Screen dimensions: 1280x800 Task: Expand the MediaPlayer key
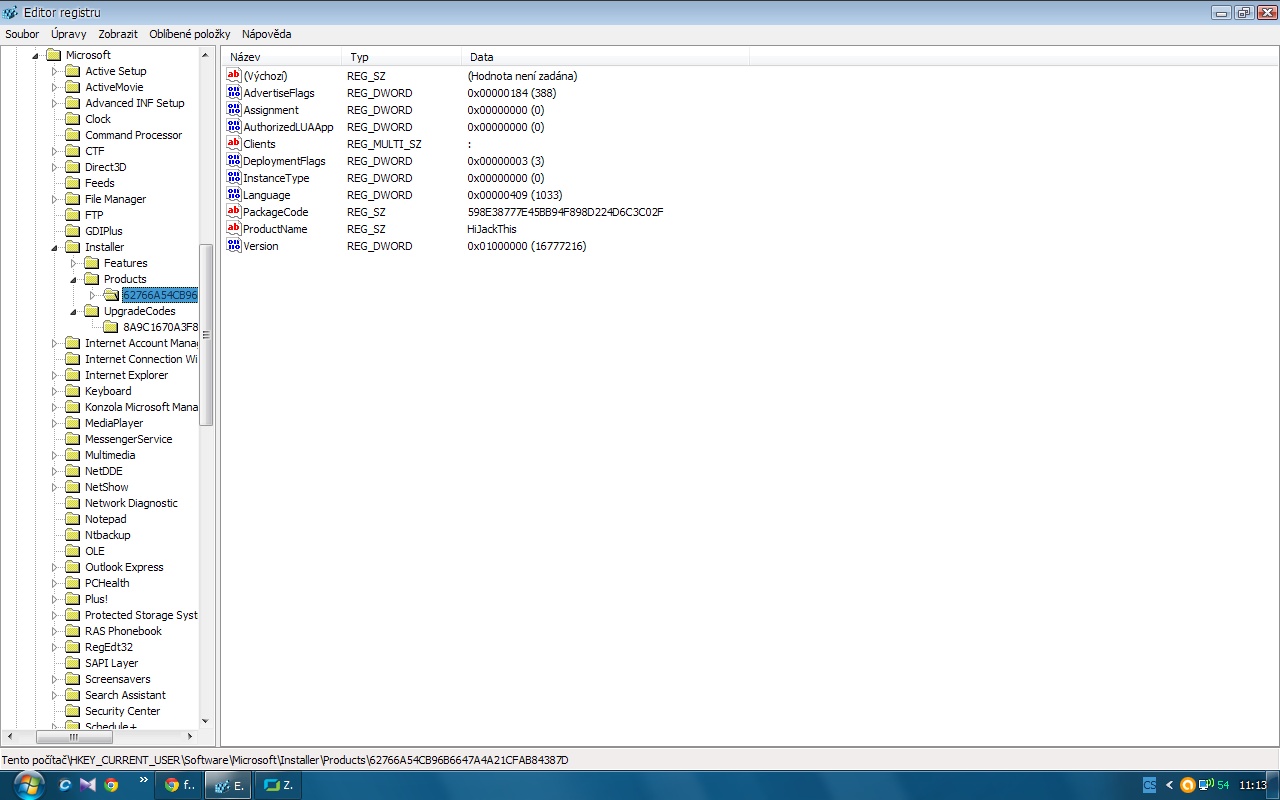pos(56,424)
